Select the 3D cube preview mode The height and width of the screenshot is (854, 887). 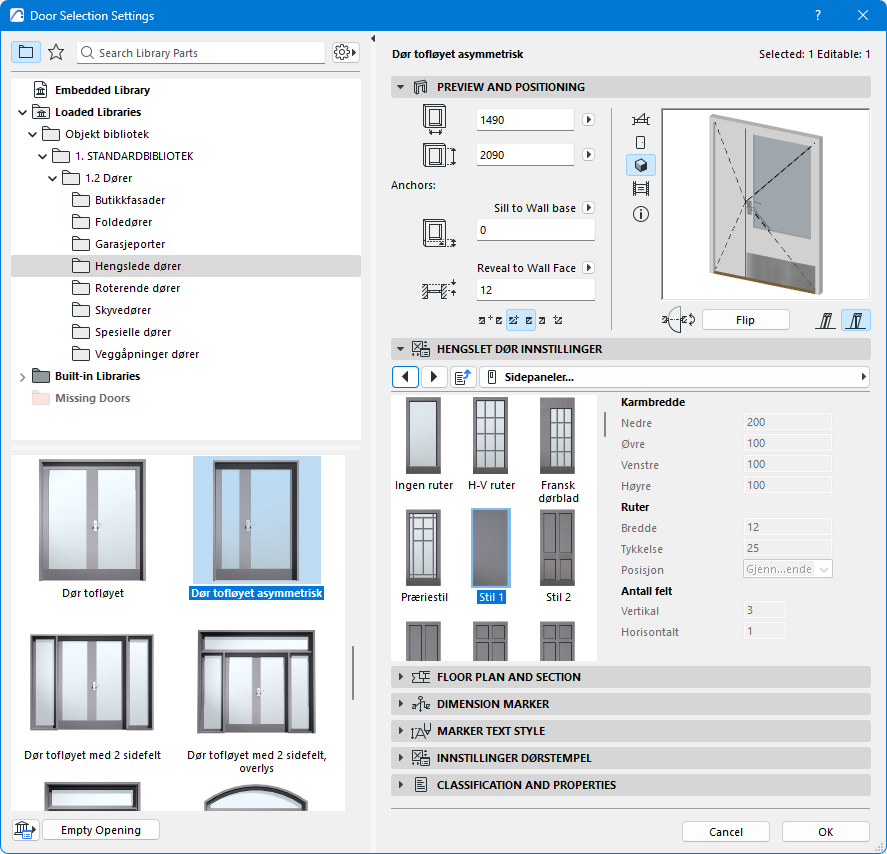[640, 165]
